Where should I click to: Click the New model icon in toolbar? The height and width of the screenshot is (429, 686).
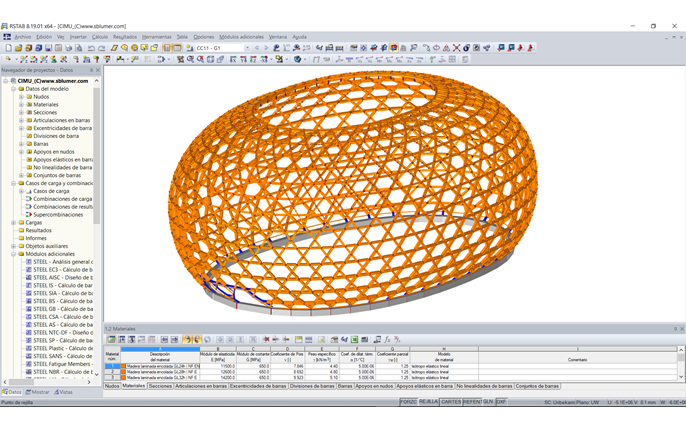(8, 48)
